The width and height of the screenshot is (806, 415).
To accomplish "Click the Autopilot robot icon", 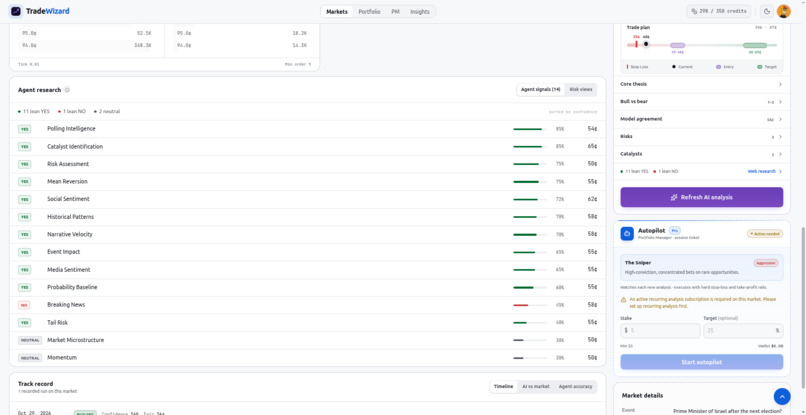I will point(627,233).
